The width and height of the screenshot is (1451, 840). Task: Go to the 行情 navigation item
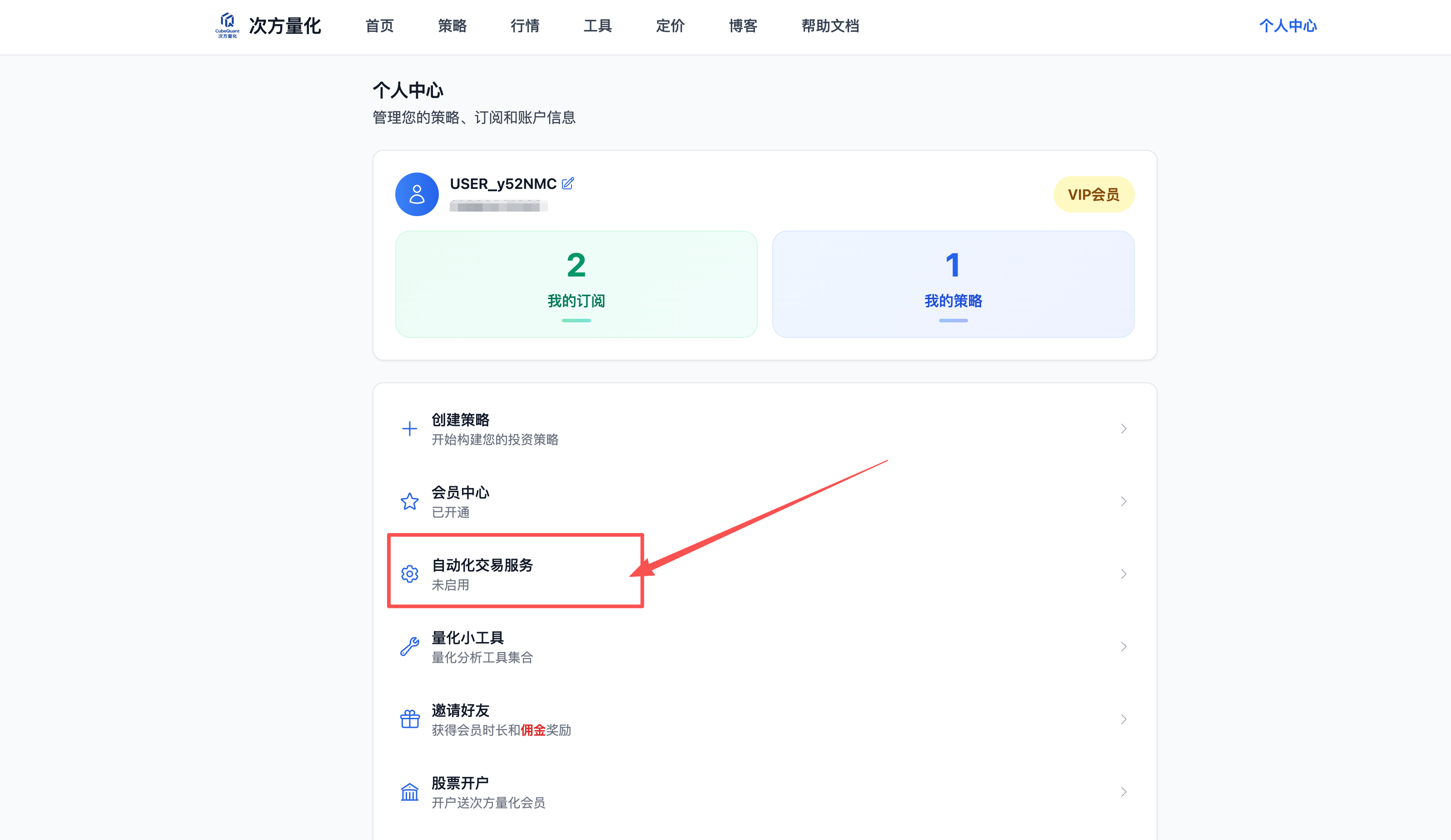click(x=525, y=26)
